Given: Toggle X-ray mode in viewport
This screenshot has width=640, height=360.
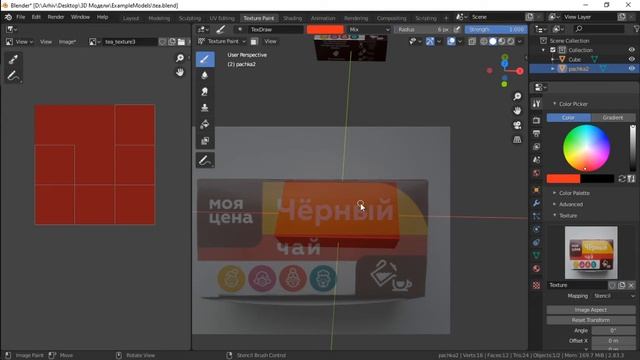Looking at the screenshot, I should pyautogui.click(x=472, y=41).
